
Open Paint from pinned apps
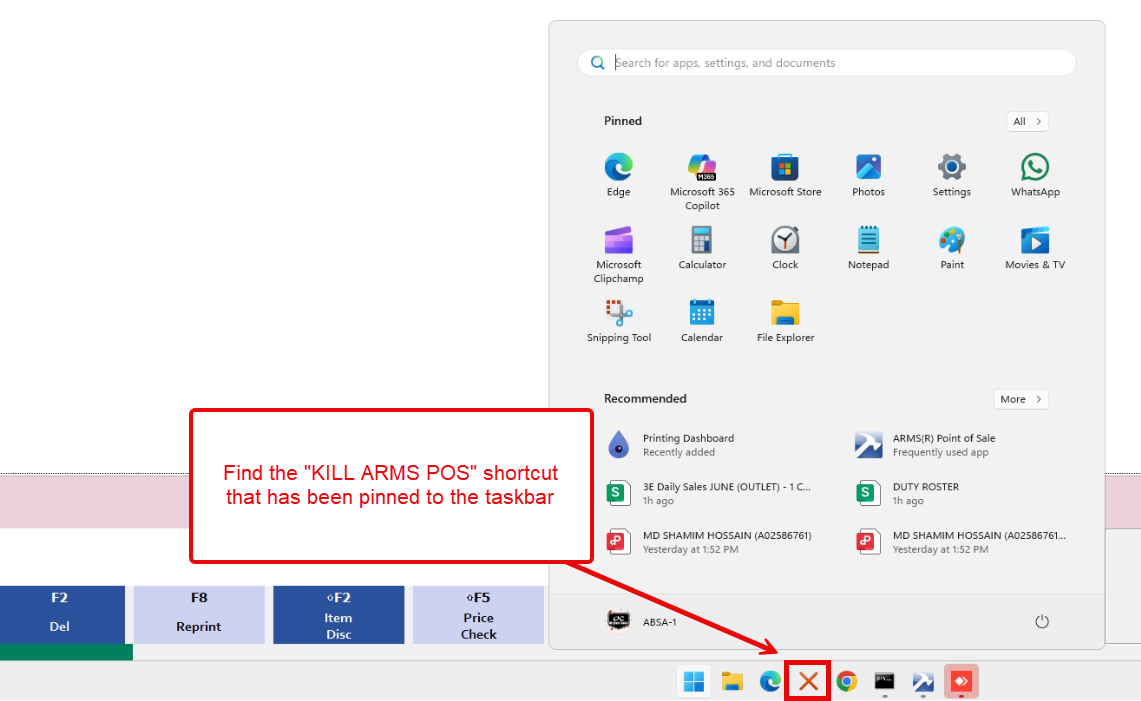coord(952,248)
